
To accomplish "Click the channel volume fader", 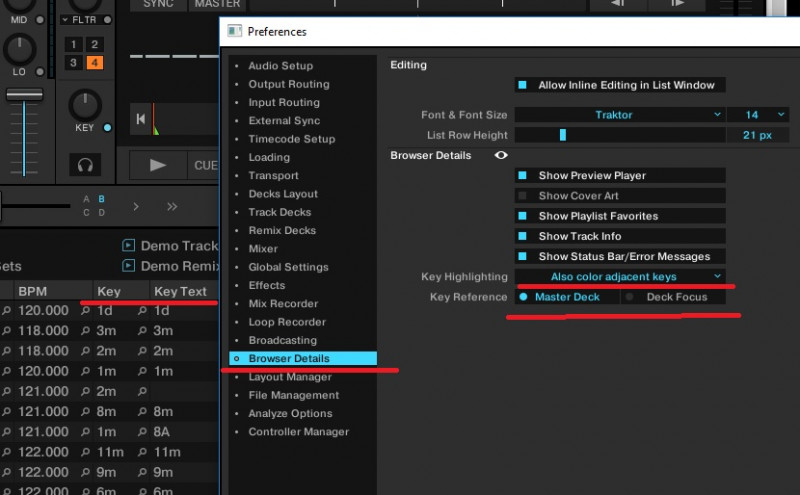I will point(24,94).
